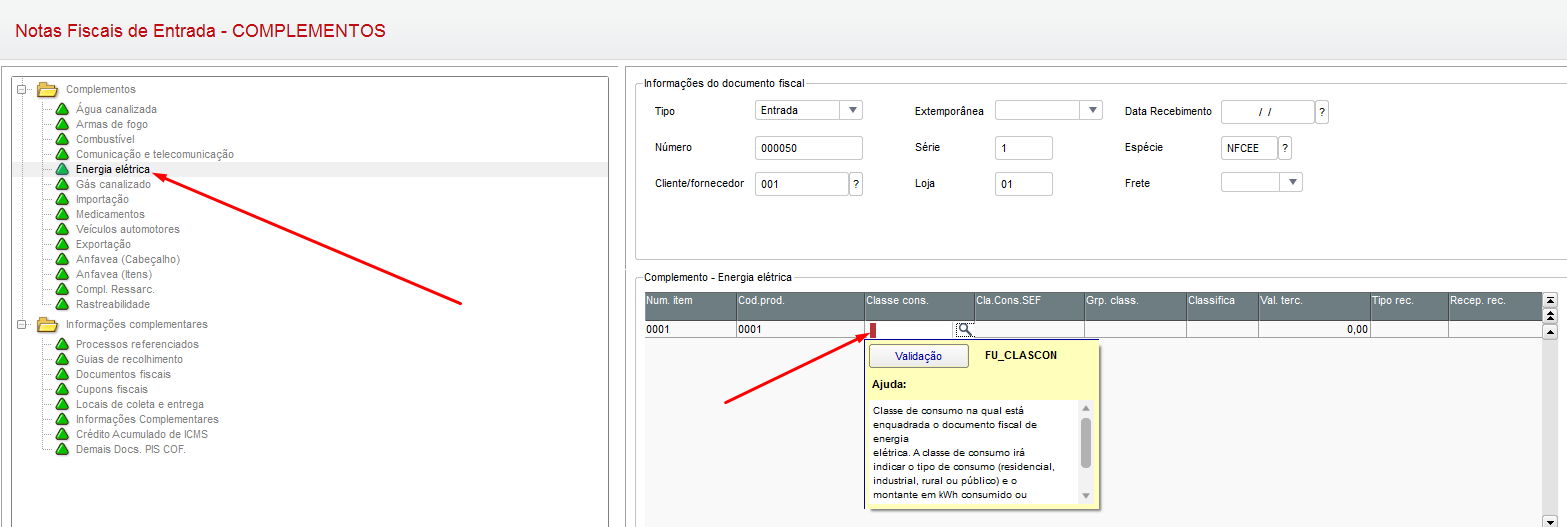Image resolution: width=1567 pixels, height=527 pixels.
Task: Select Veículos automotores tree item
Action: click(128, 229)
